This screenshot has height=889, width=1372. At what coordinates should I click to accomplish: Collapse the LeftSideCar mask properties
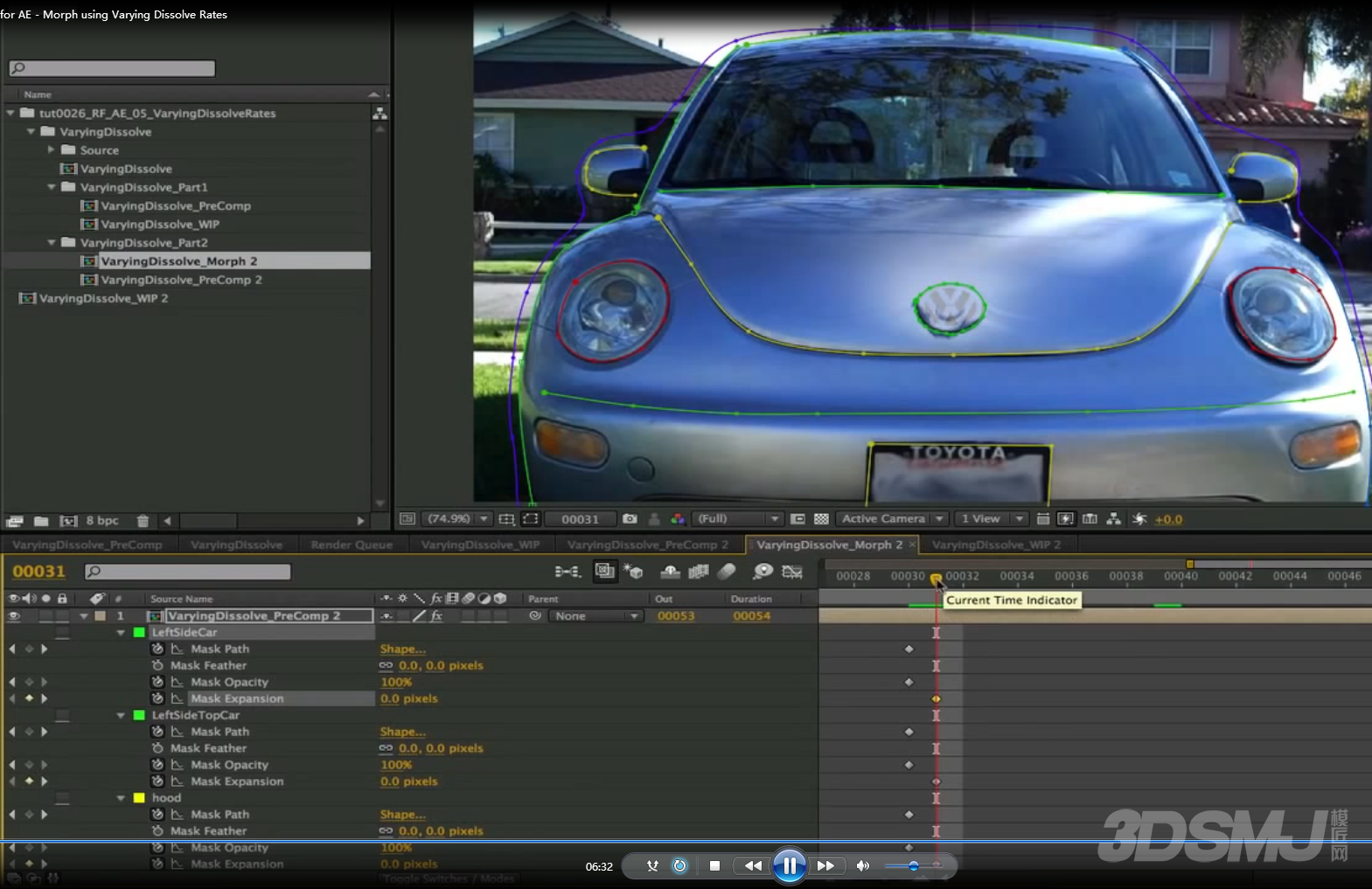(x=121, y=632)
